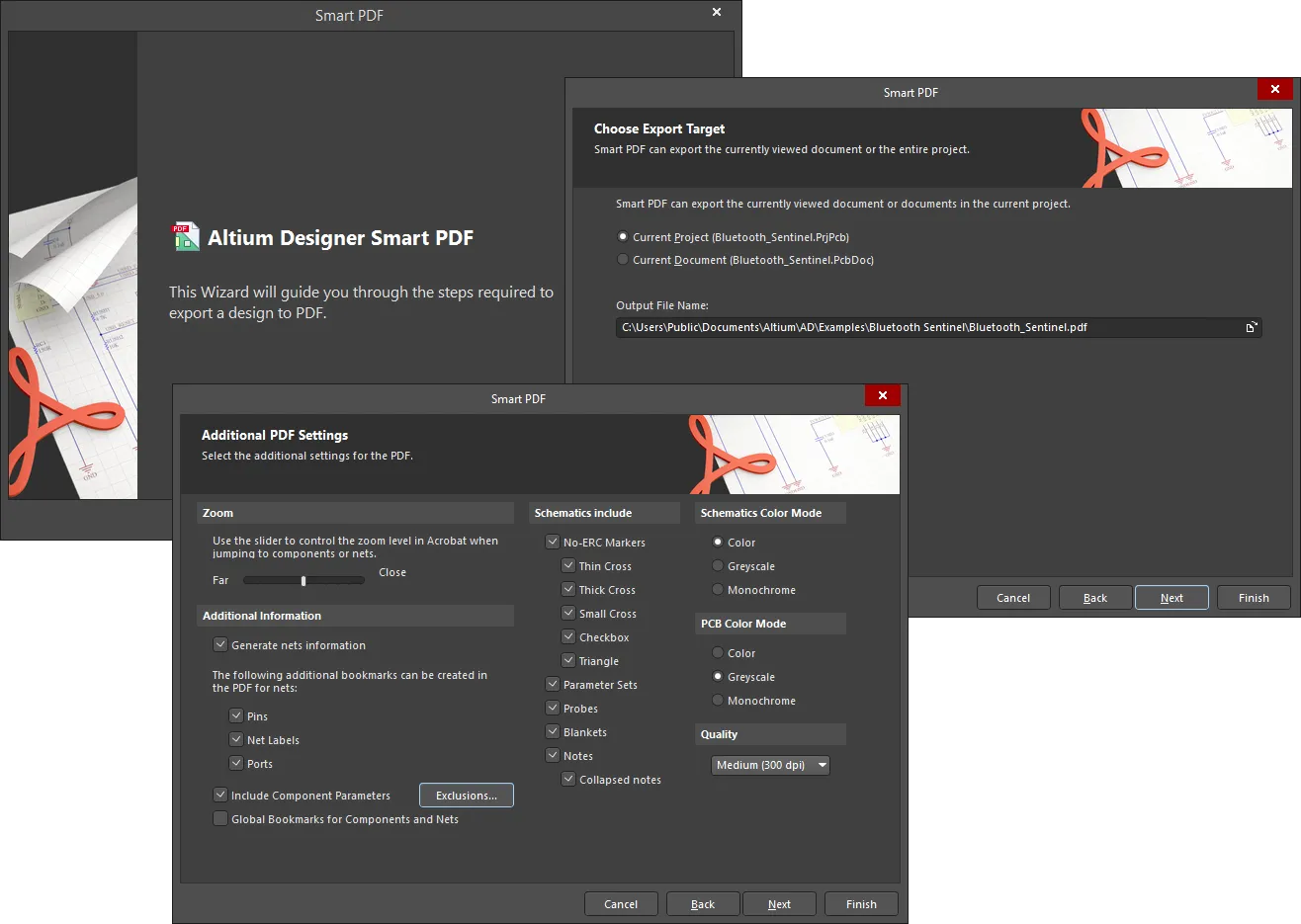Click the Smart PDF logo icon beside Altium Designer title
Image resolution: width=1301 pixels, height=924 pixels.
[x=186, y=236]
